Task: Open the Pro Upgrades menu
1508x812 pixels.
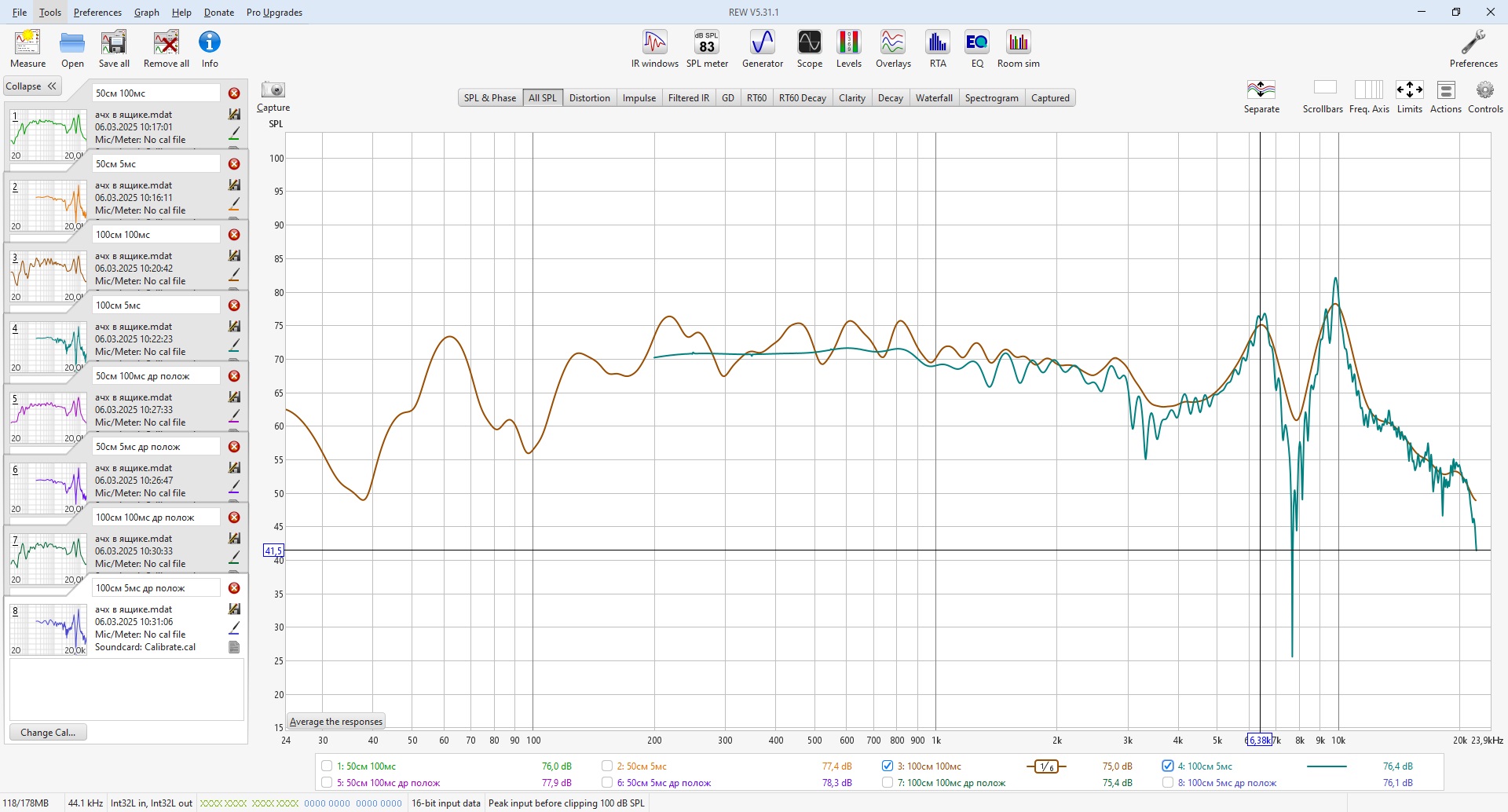Action: pos(274,13)
